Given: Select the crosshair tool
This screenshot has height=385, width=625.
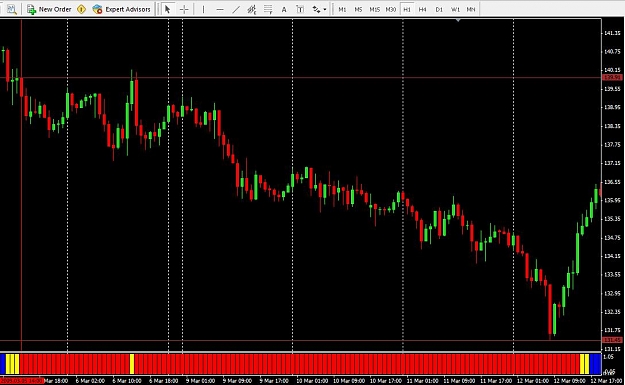Looking at the screenshot, I should (x=184, y=9).
